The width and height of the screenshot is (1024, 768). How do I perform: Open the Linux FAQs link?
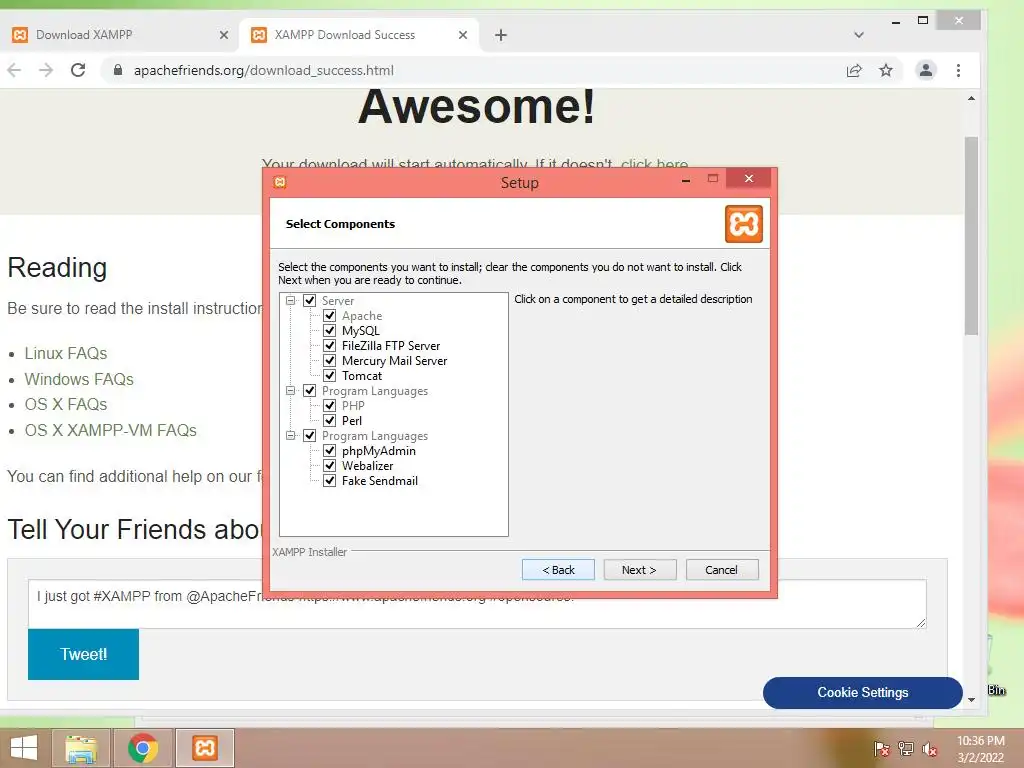66,353
